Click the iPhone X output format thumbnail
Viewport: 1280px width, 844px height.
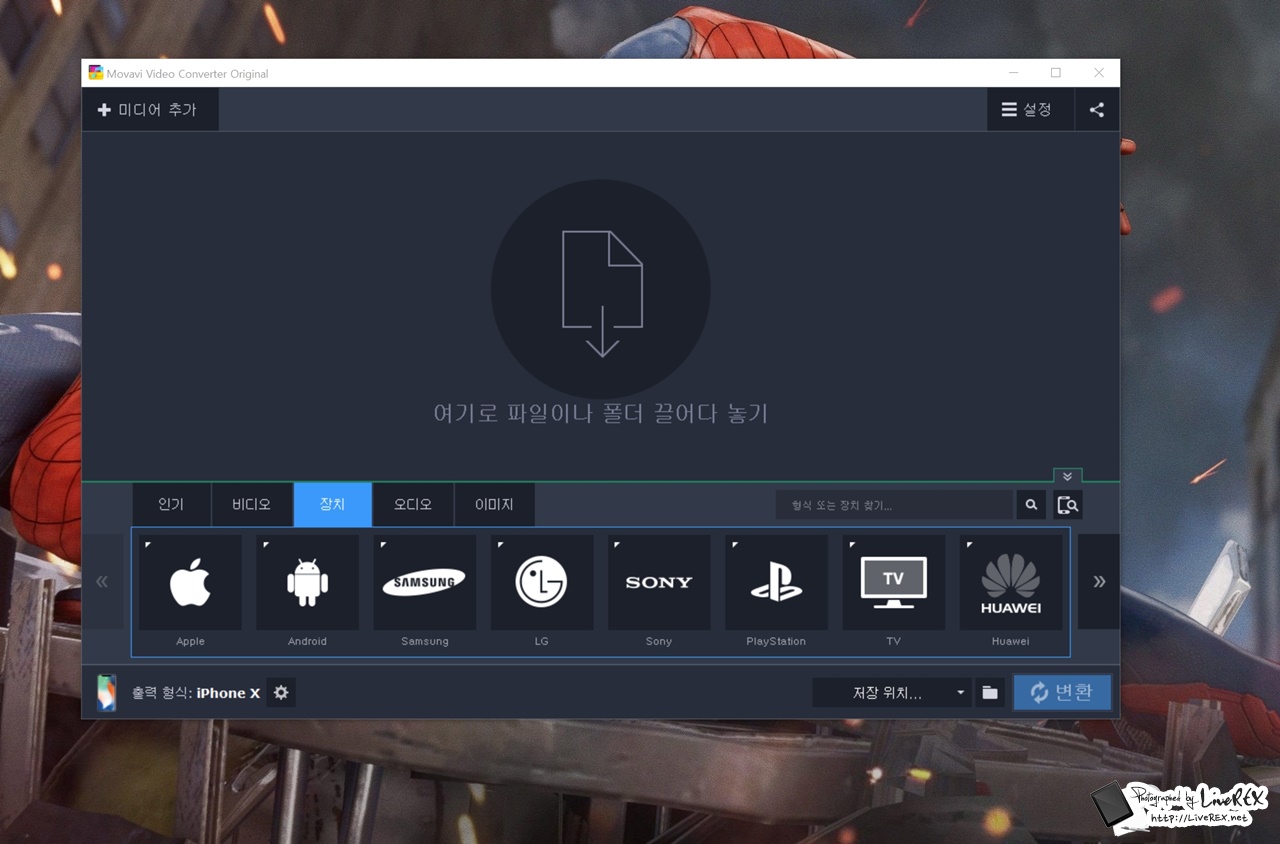click(106, 693)
